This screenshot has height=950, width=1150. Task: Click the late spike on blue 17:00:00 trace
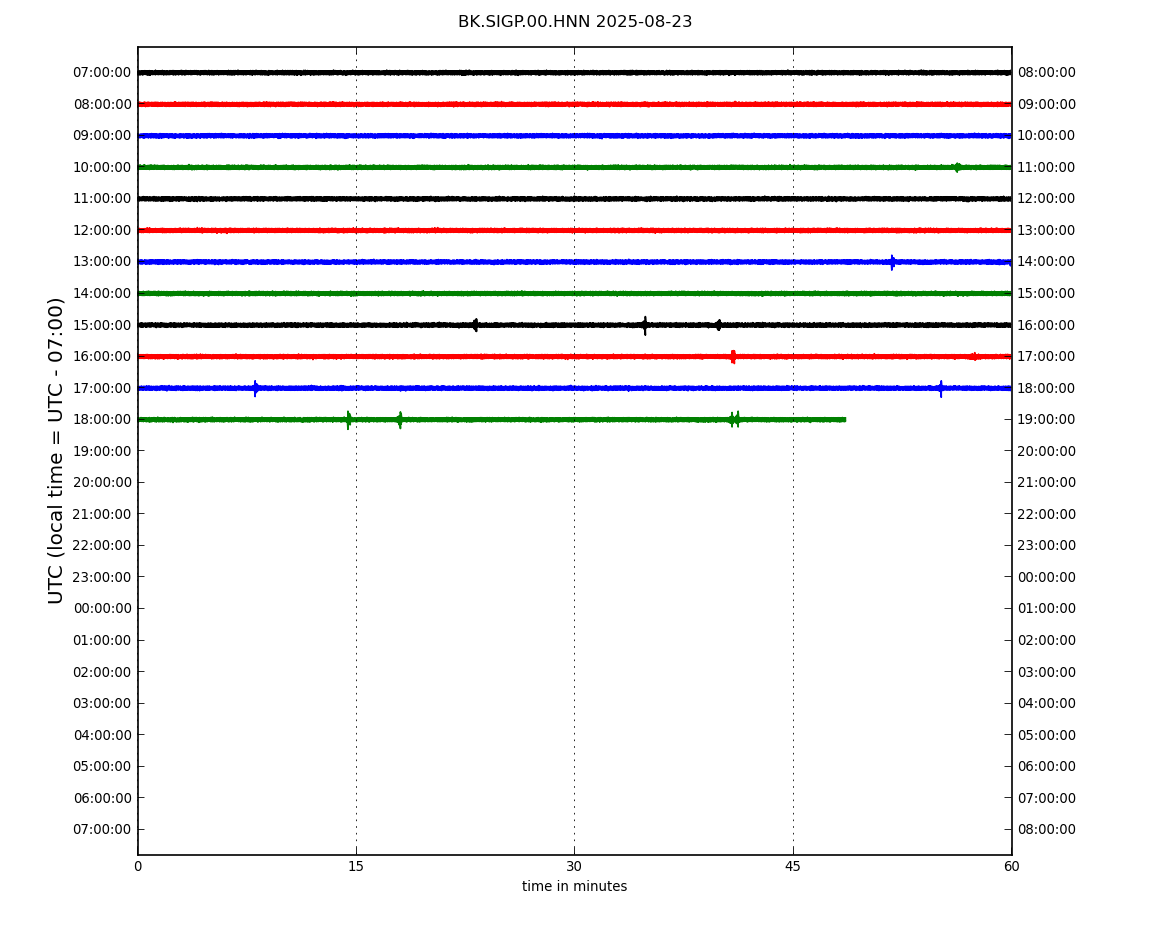[x=940, y=388]
